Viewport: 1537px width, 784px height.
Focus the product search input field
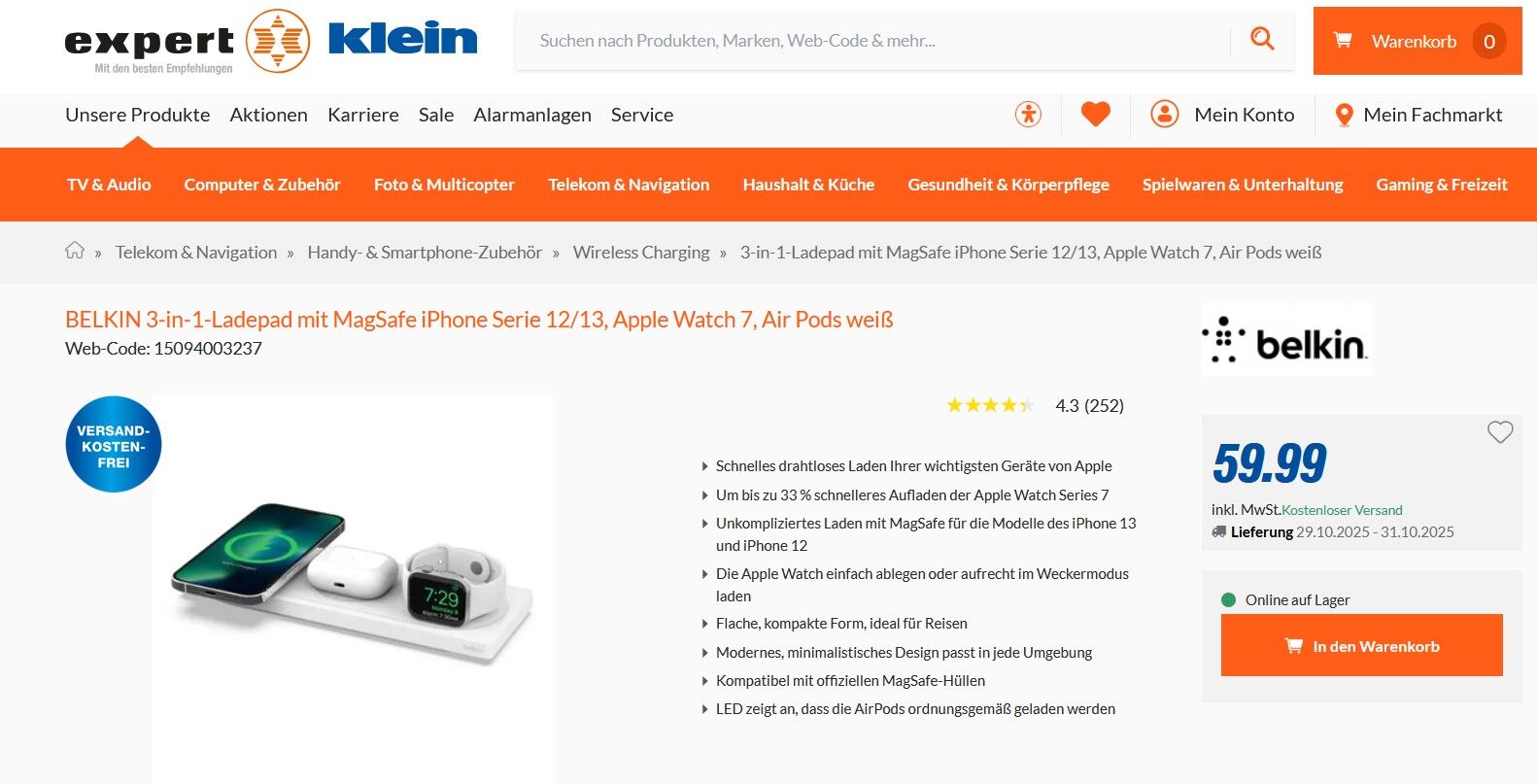[874, 41]
